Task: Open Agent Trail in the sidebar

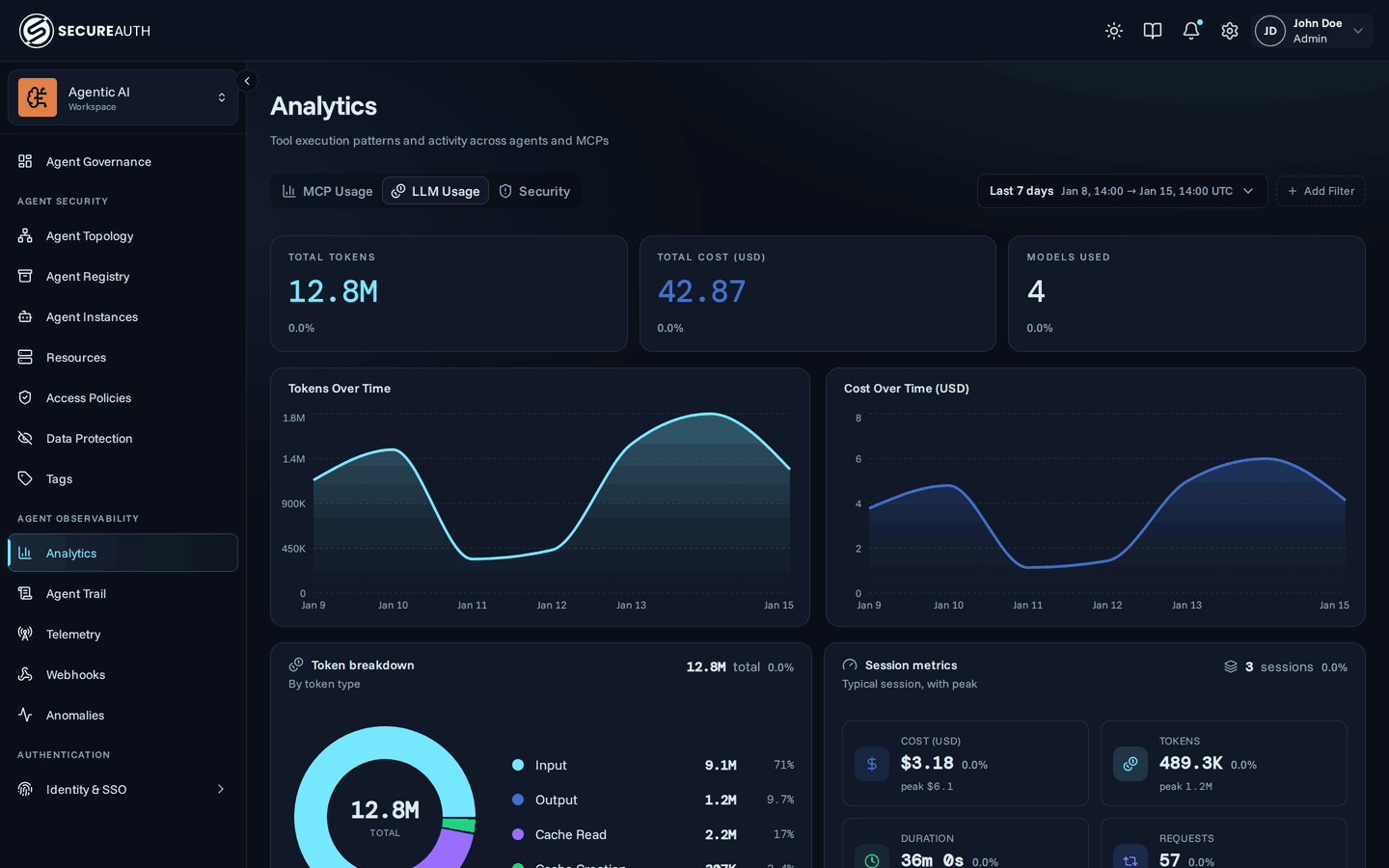Action: point(123,593)
